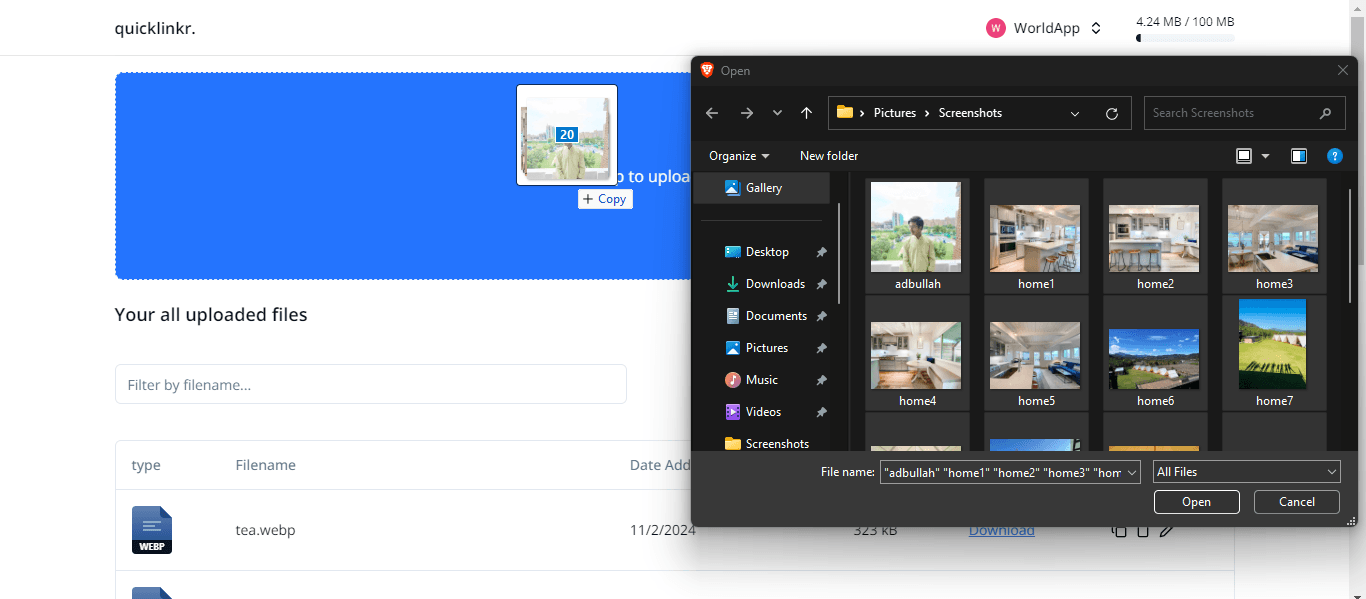Click the blue upload drop zone
This screenshot has width=1366, height=599.
click(x=403, y=176)
